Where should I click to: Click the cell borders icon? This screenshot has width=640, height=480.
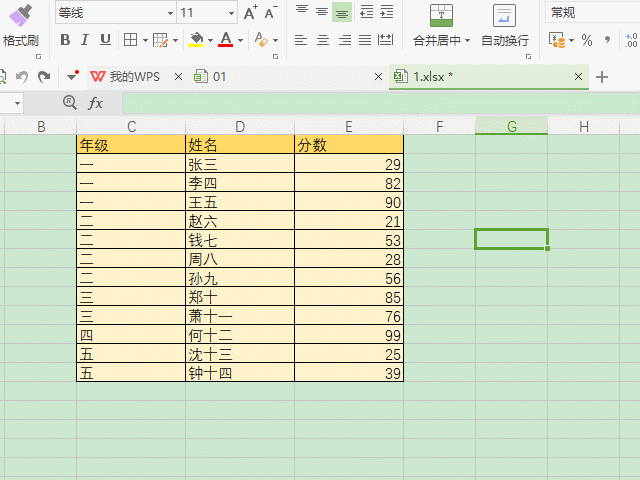click(x=130, y=40)
